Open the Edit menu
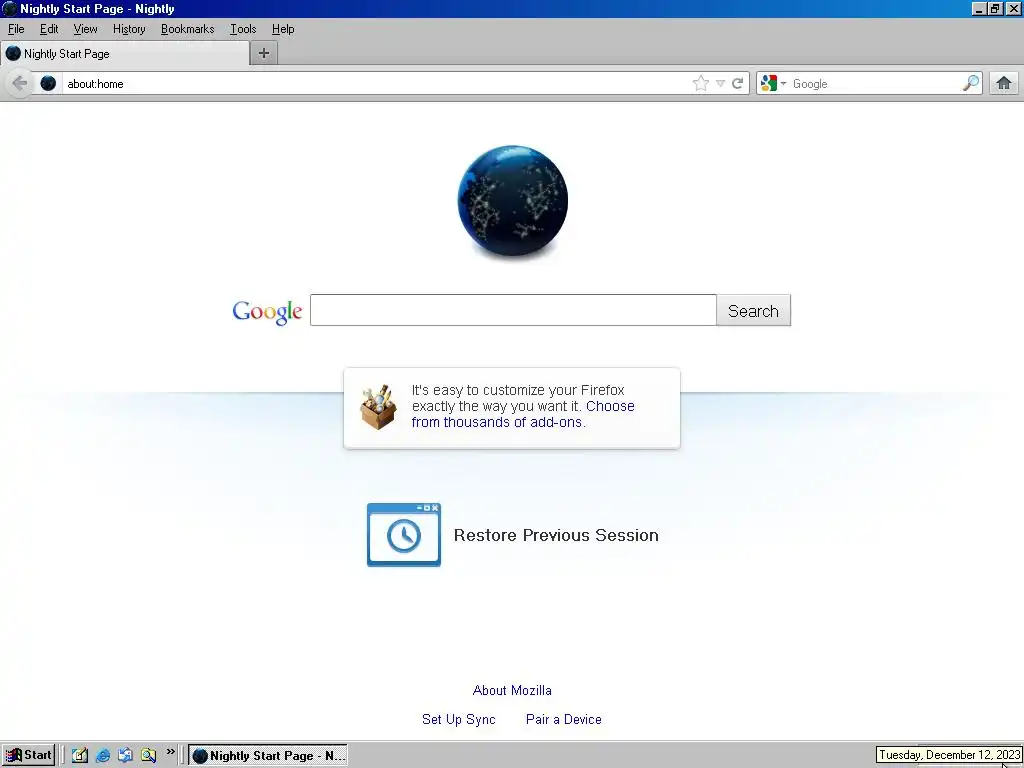Screen dimensions: 1024x768 49,29
